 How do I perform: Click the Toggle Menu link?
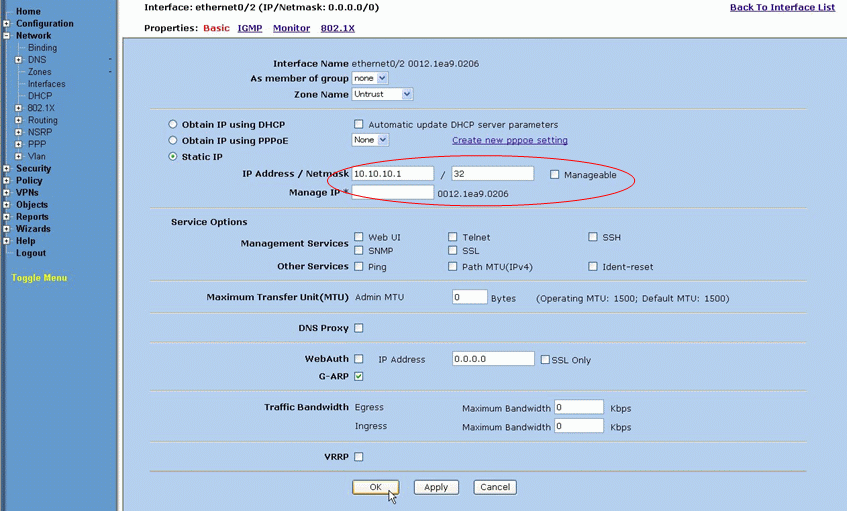click(x=39, y=278)
